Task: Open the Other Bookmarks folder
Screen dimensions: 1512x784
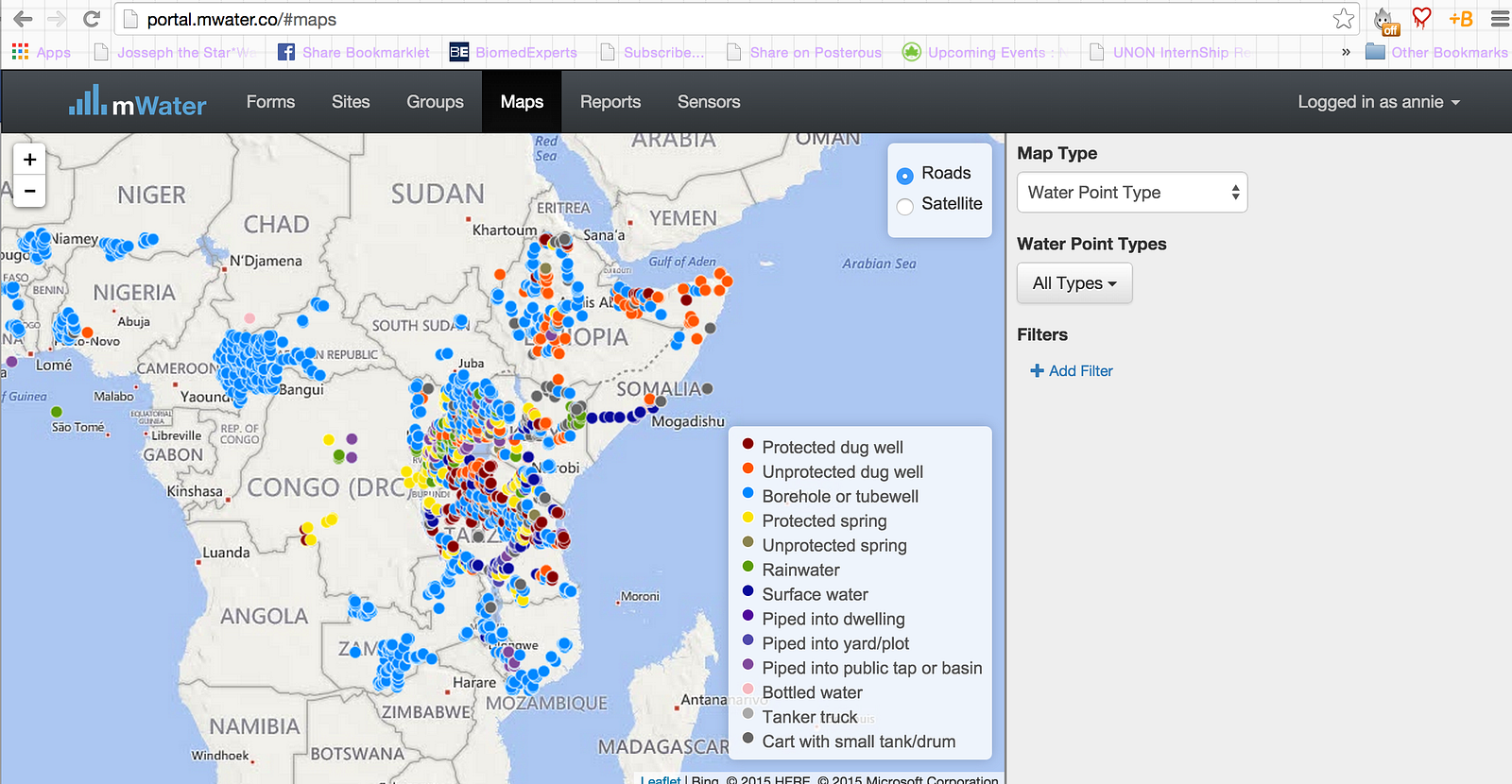Action: (x=1436, y=52)
